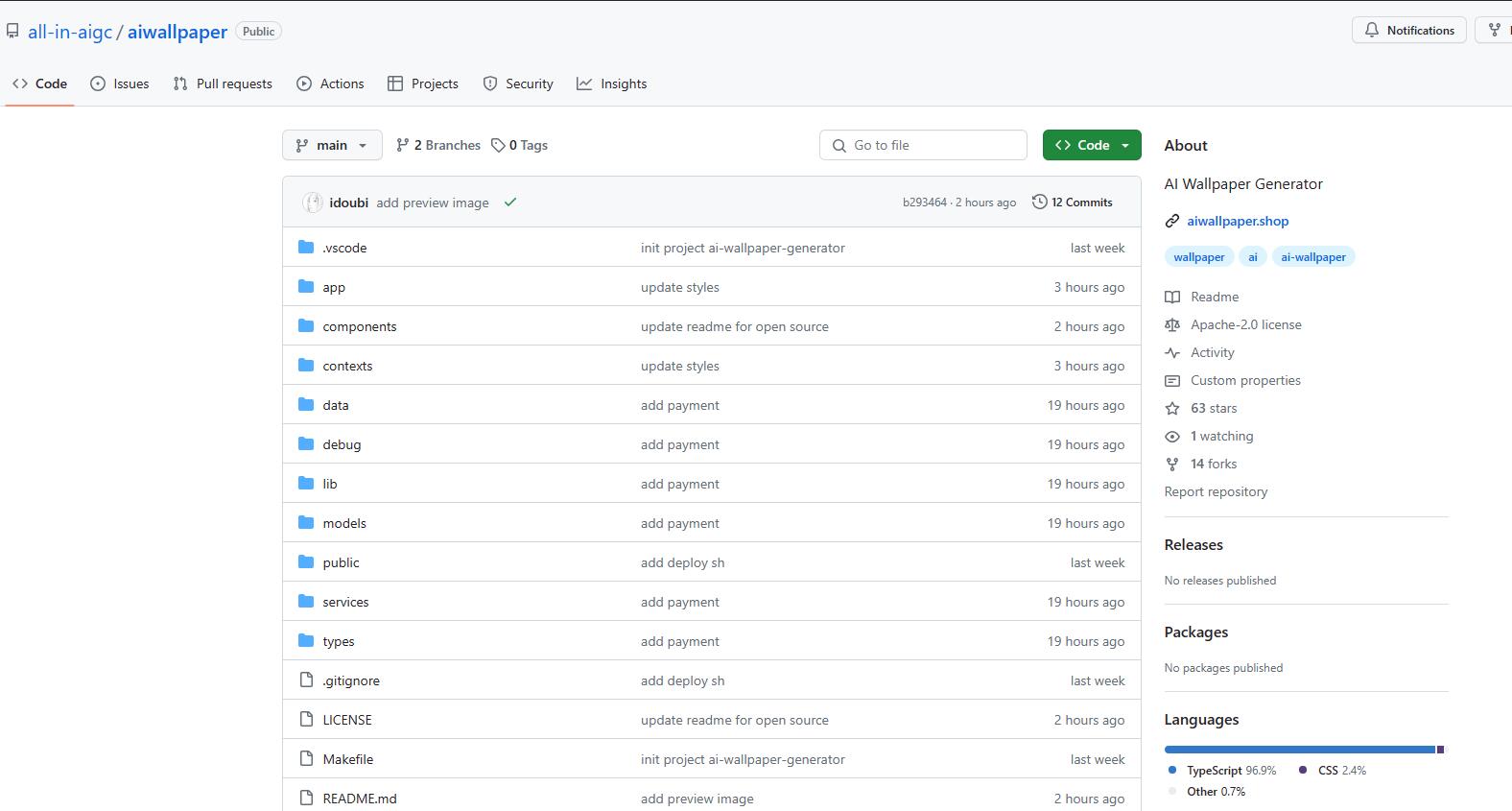Screen dimensions: 1512x811
Task: Open the Report repository link
Action: (x=1216, y=491)
